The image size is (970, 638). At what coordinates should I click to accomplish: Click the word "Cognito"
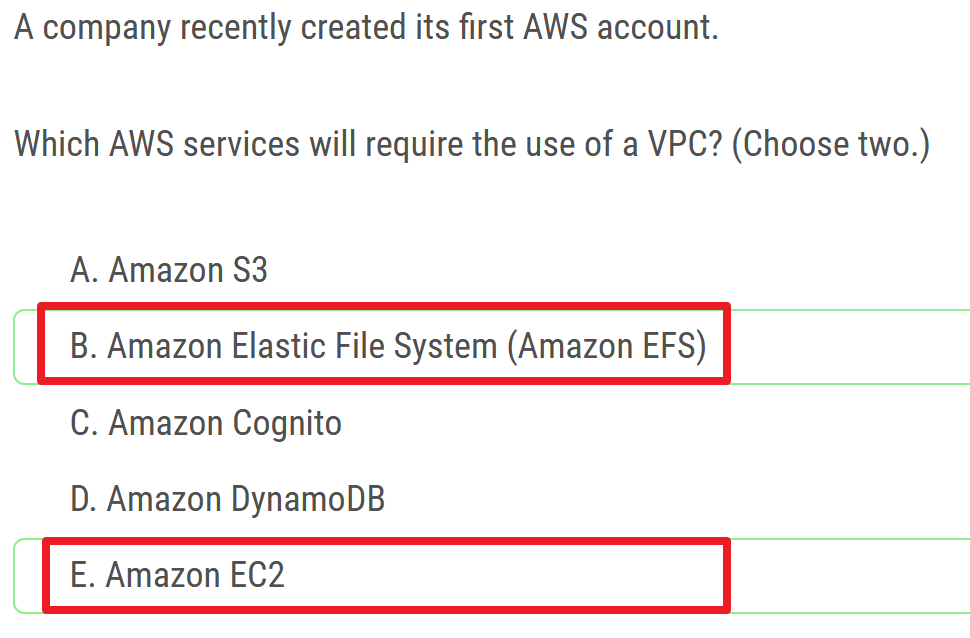[x=287, y=423]
